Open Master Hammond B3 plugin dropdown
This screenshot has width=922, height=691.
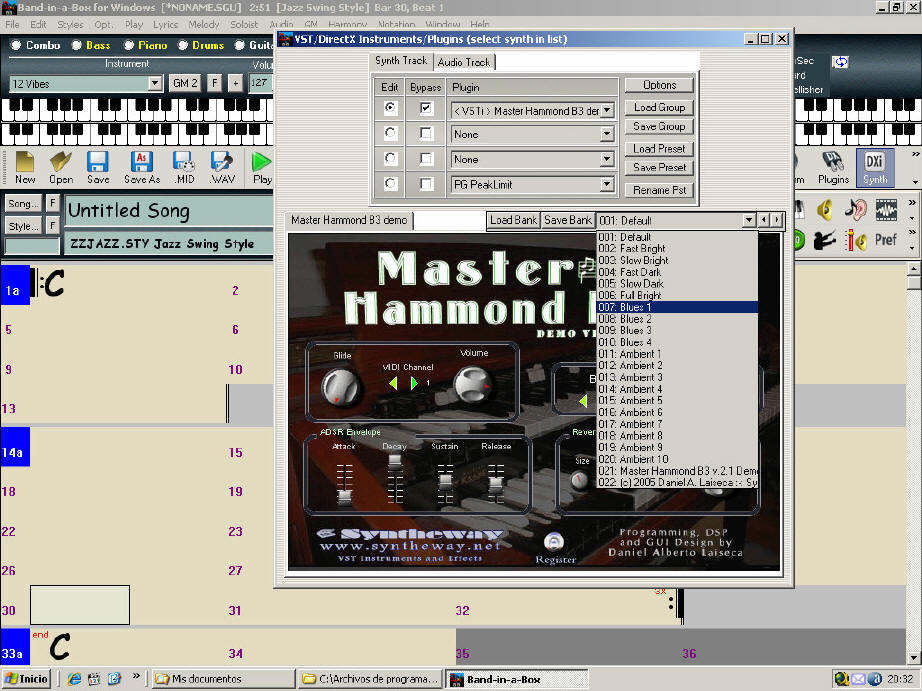pyautogui.click(x=607, y=110)
